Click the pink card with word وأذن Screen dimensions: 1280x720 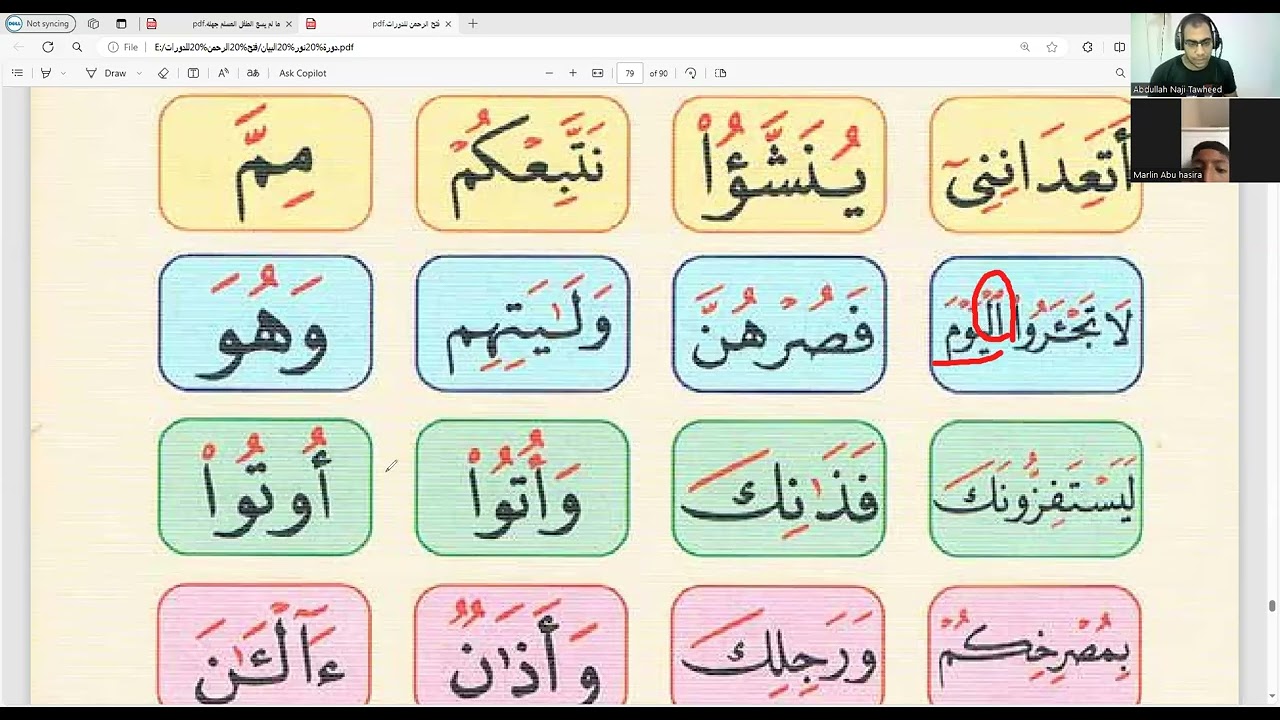[x=521, y=645]
